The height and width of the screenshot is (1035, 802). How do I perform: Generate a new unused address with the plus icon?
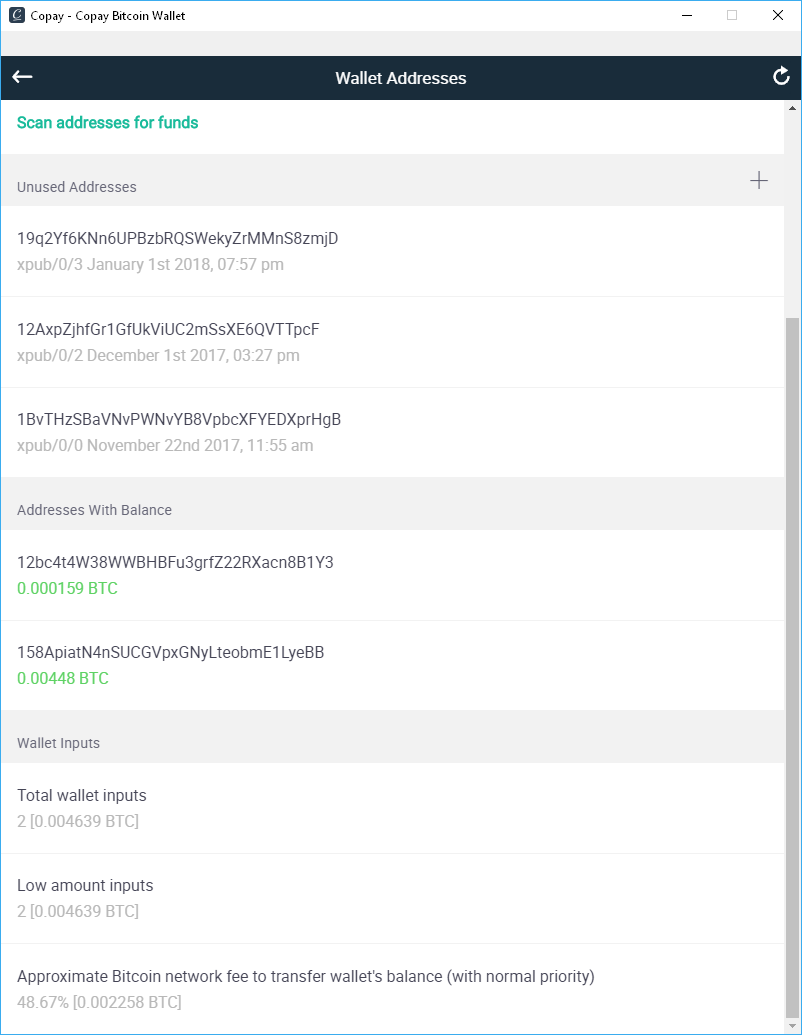tap(759, 180)
